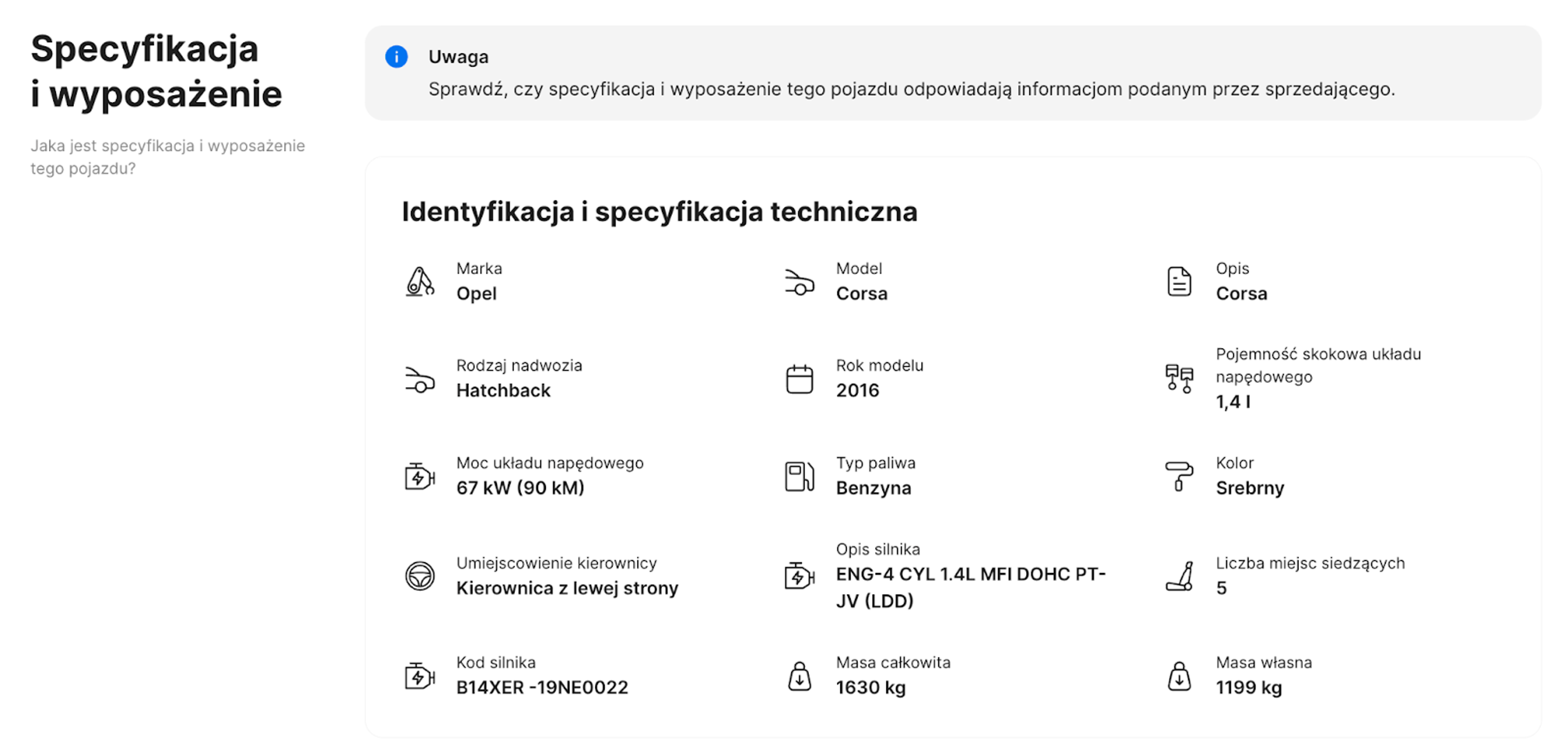Click the label 'Liczba miejsc siedzących'
This screenshot has width=1568, height=755.
click(1310, 563)
